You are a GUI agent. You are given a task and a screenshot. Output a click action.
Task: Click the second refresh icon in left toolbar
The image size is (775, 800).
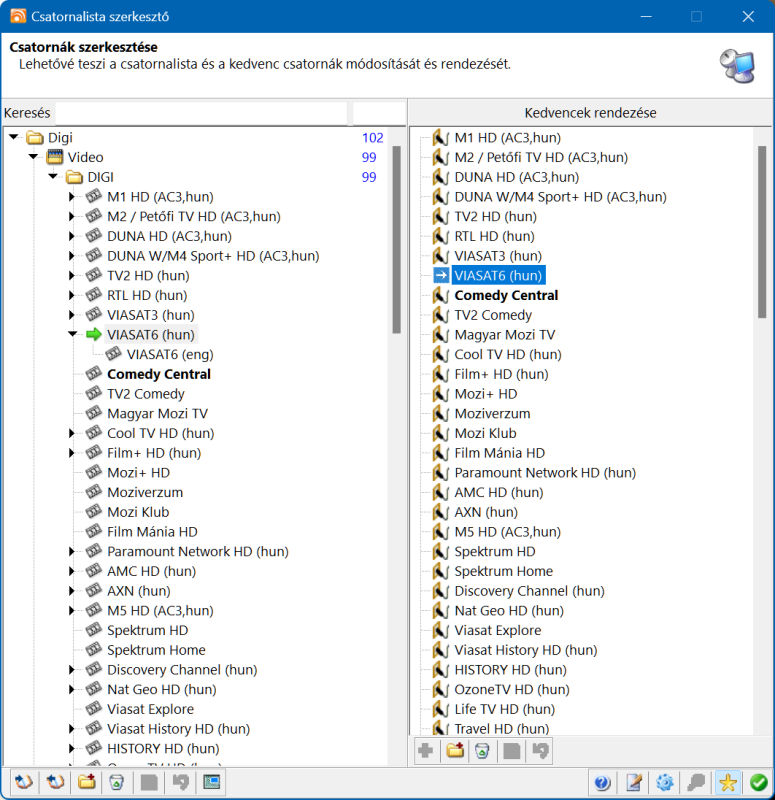tap(55, 782)
